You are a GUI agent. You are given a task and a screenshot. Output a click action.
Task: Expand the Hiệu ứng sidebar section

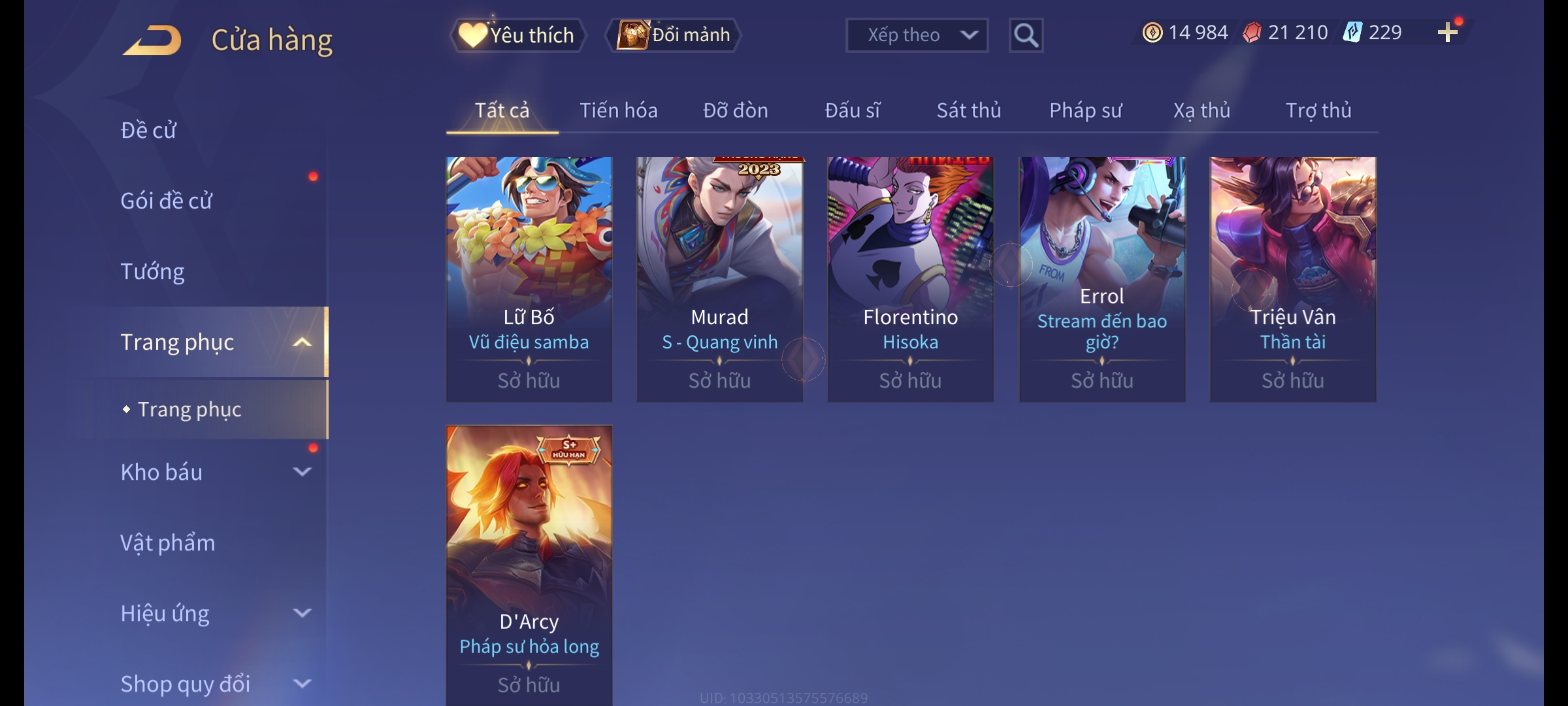click(302, 613)
